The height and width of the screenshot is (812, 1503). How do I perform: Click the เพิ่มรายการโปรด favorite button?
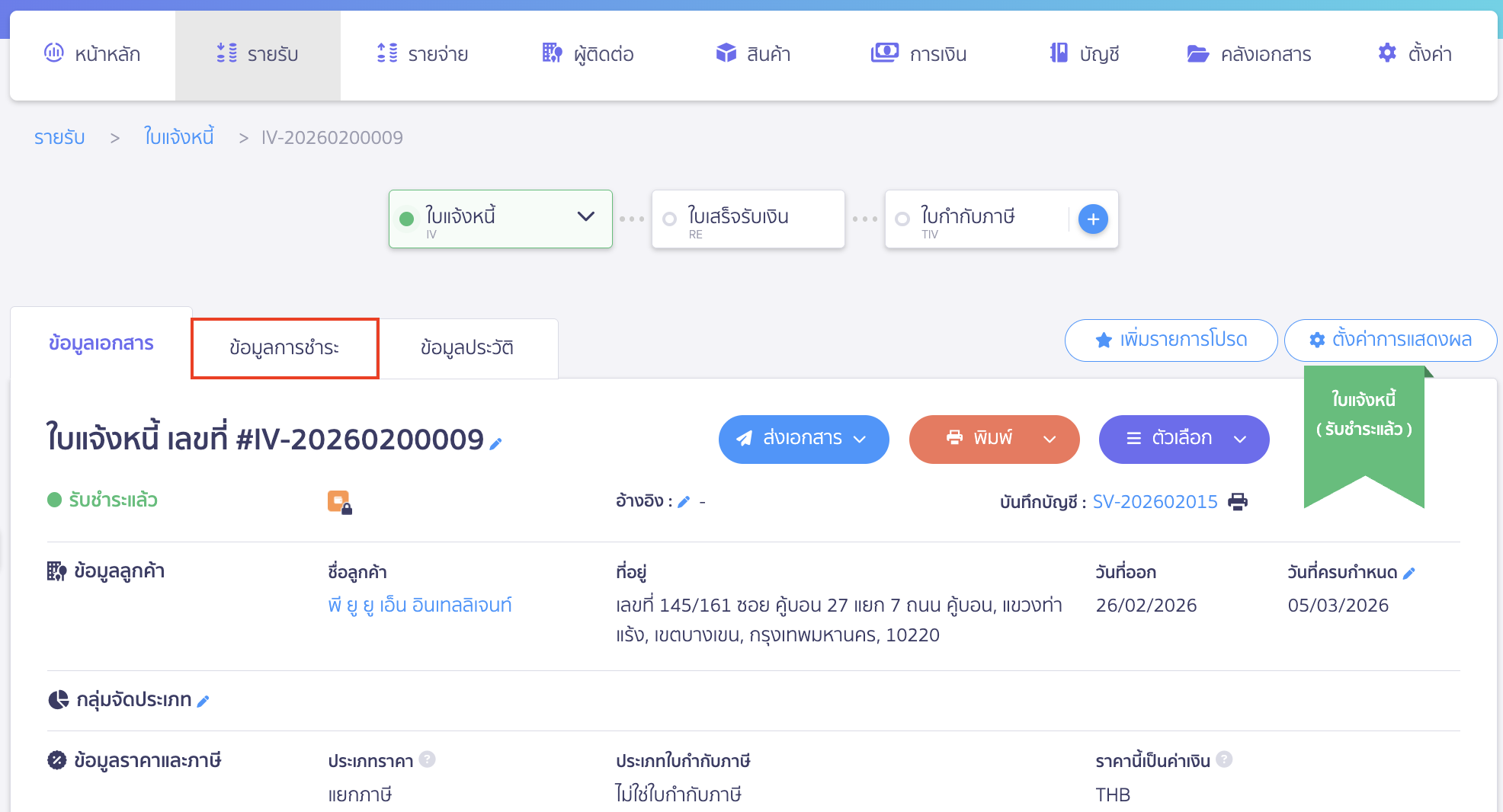click(x=1171, y=340)
